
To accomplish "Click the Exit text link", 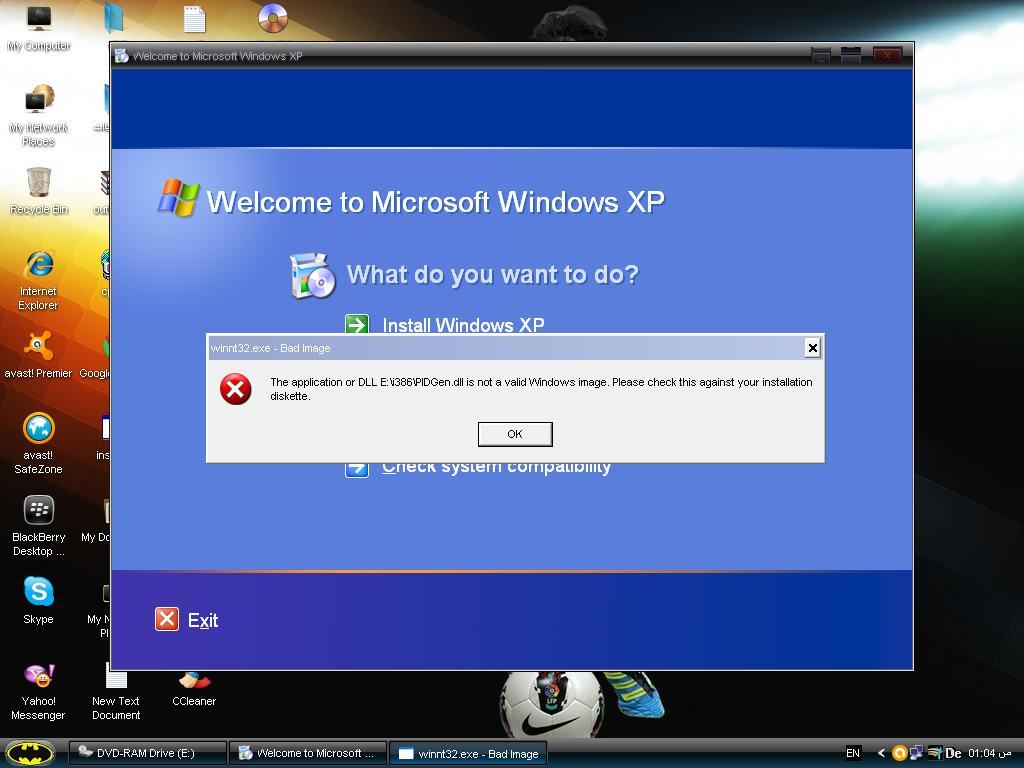I will point(203,620).
